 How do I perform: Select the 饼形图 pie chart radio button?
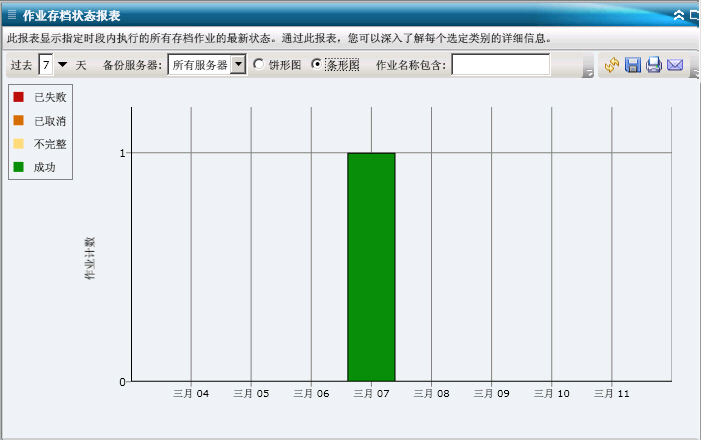click(258, 64)
